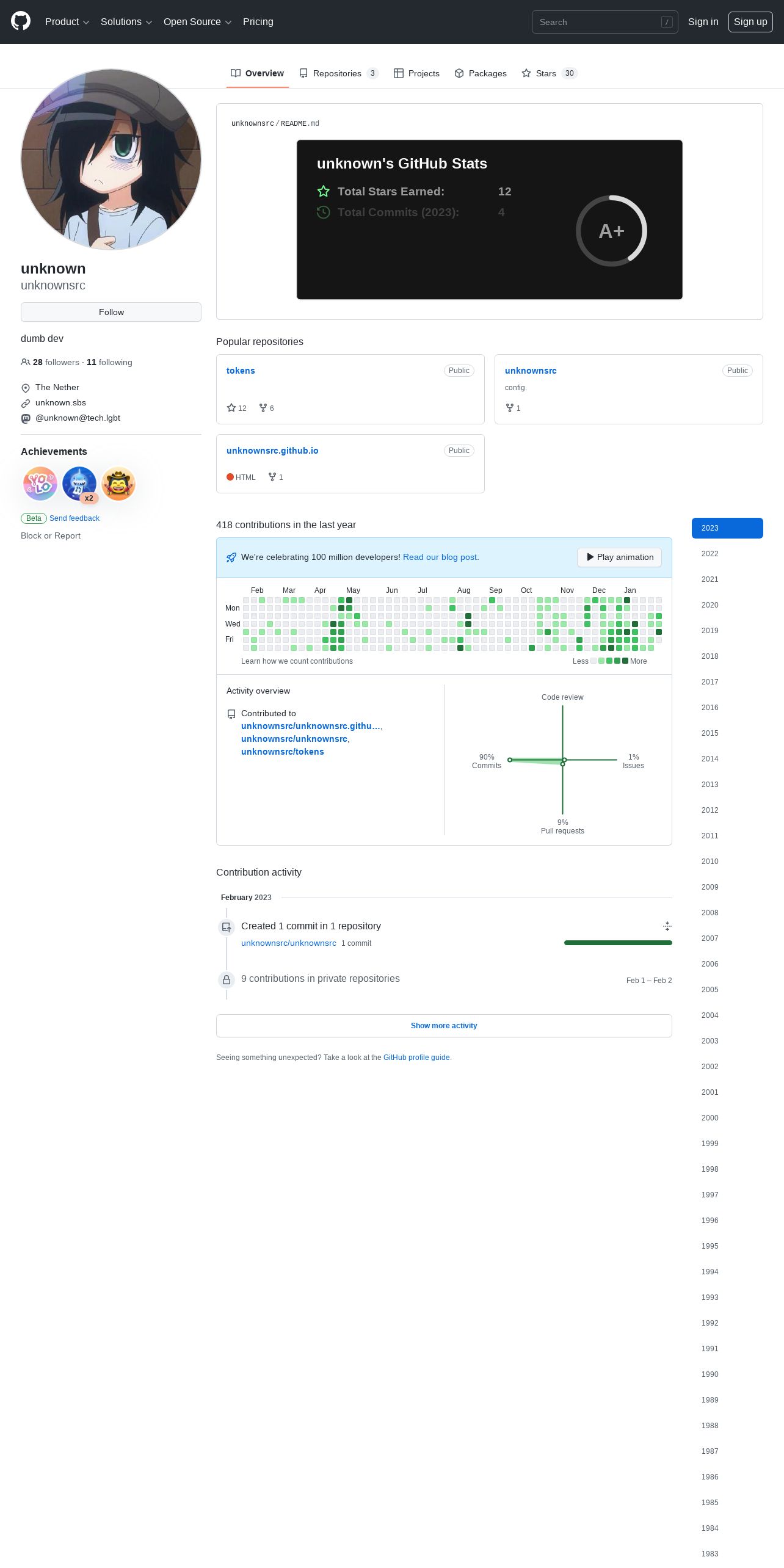Open the GitHub Stats card image
Viewport: 784px width, 1568px height.
(x=490, y=220)
